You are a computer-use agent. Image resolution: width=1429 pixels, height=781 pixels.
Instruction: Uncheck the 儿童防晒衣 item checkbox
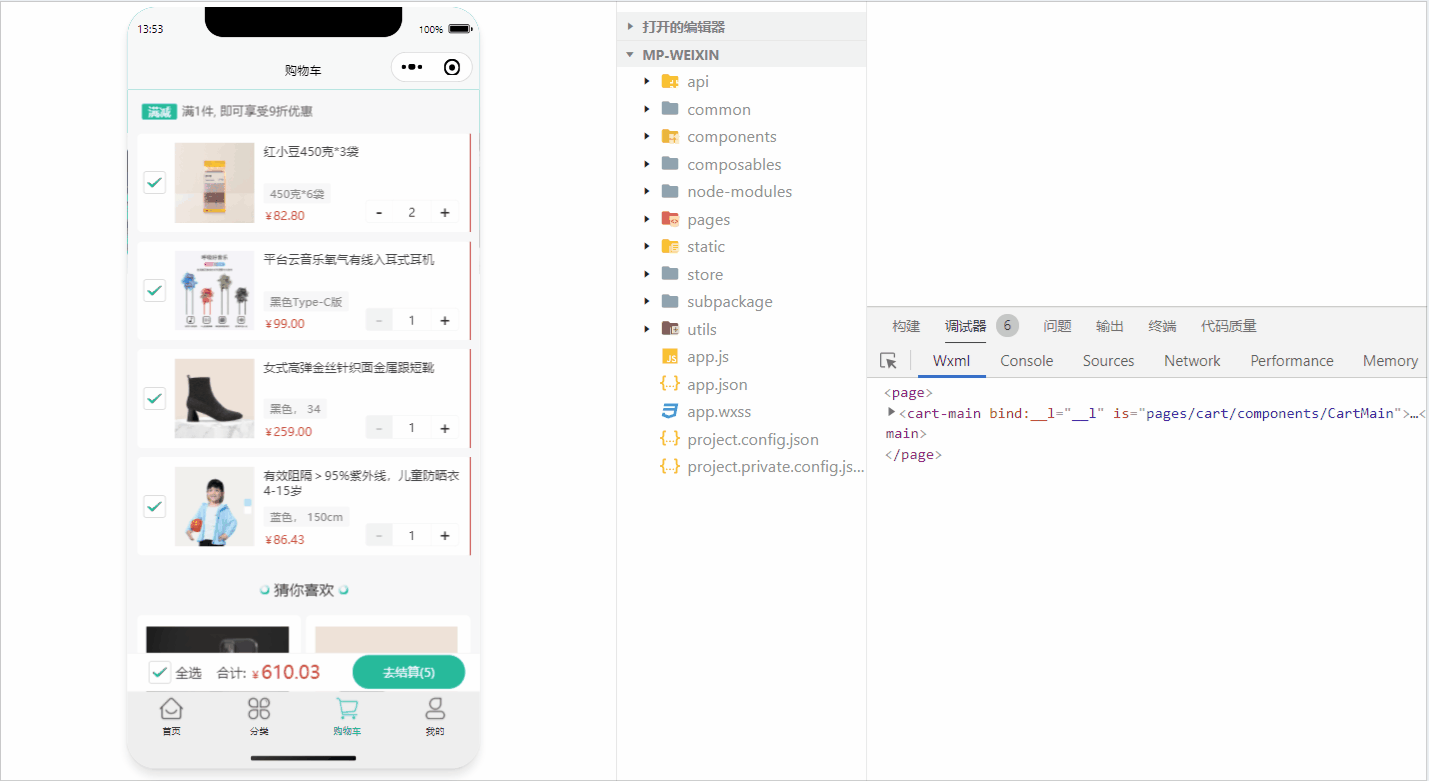tap(154, 506)
